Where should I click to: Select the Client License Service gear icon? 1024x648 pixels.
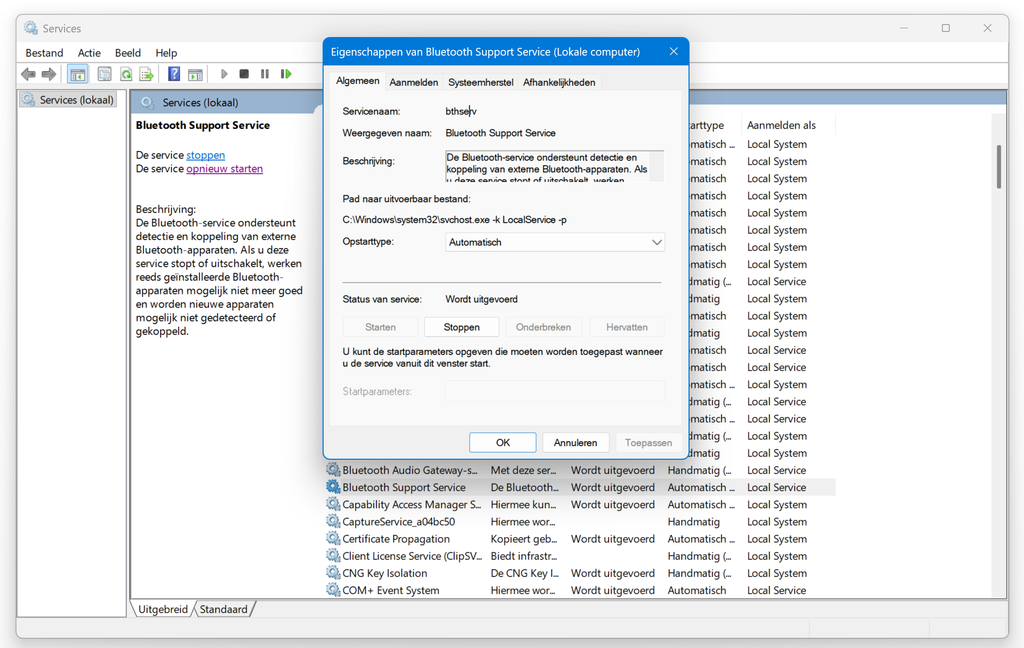pos(333,555)
